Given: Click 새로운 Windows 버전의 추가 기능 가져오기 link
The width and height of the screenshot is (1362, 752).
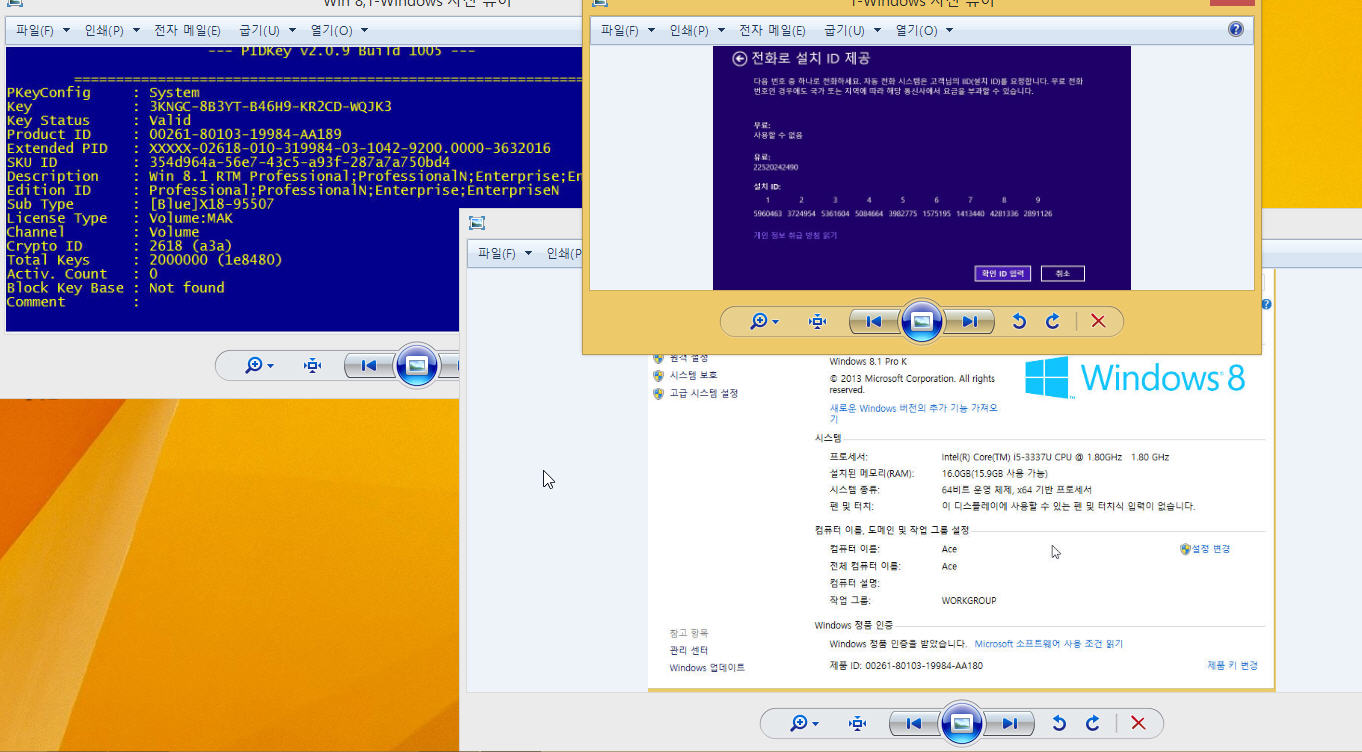Looking at the screenshot, I should pyautogui.click(x=913, y=413).
